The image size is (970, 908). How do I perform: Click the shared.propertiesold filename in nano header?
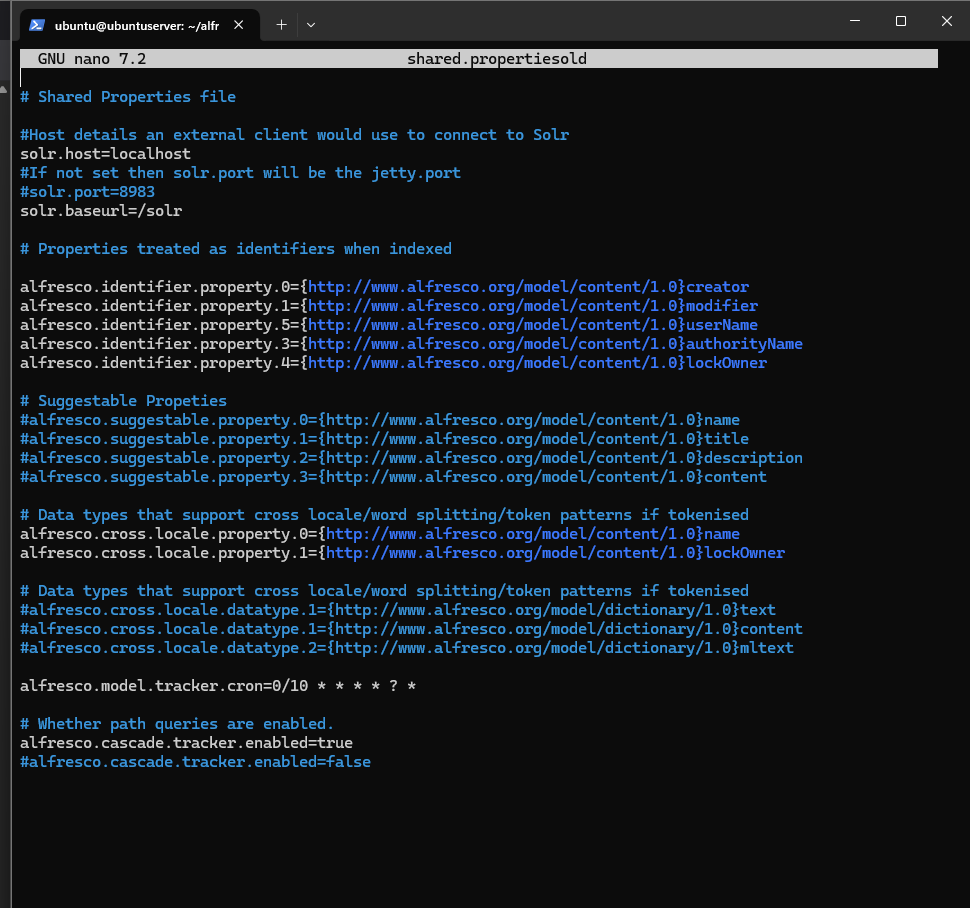click(496, 59)
